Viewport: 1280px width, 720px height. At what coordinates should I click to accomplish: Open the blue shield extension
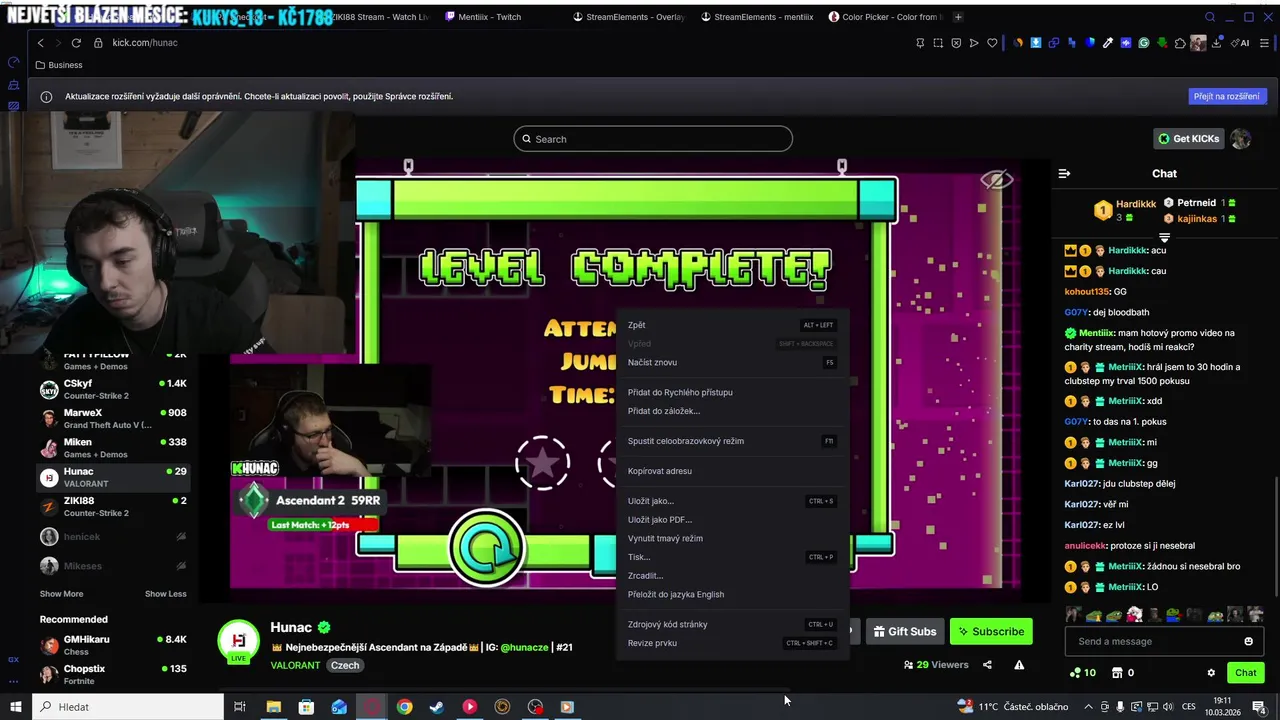pyautogui.click(x=1090, y=43)
